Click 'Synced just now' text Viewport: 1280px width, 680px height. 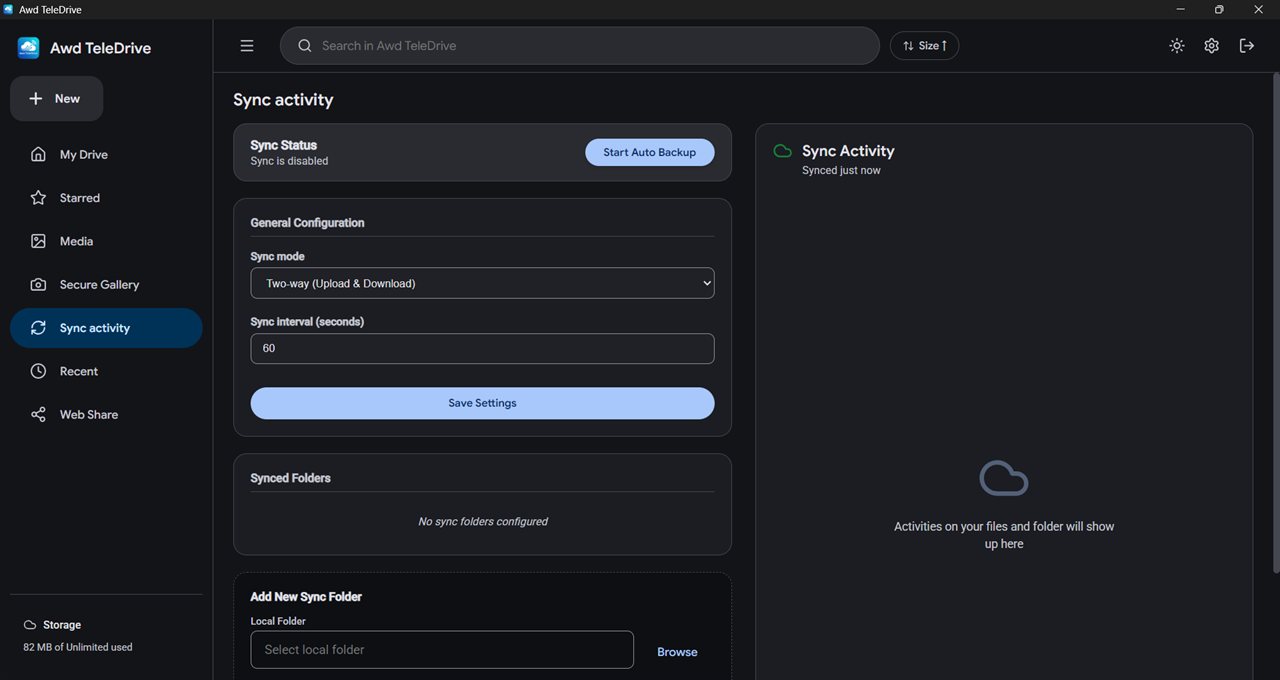[841, 170]
